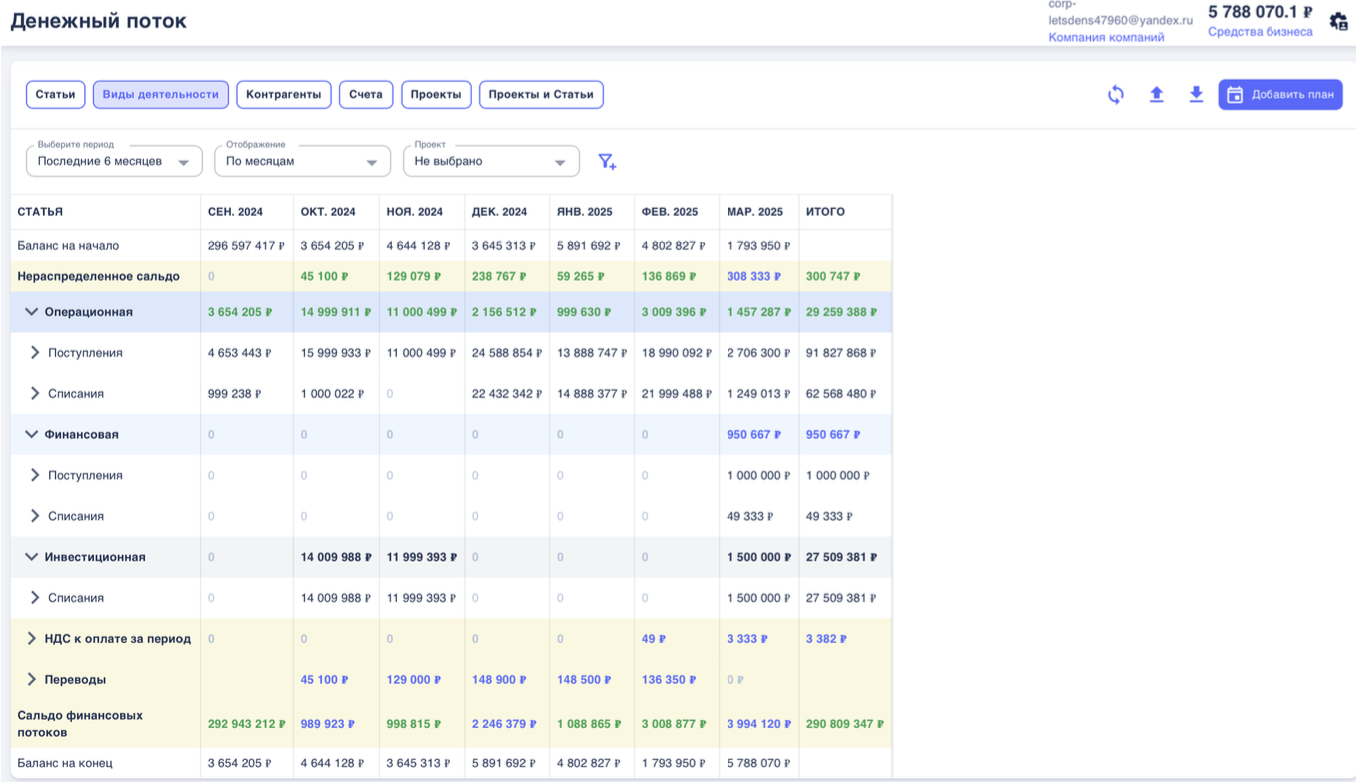Screen dimensions: 1356x782
Task: Open account settings gear icon
Action: tap(1338, 21)
